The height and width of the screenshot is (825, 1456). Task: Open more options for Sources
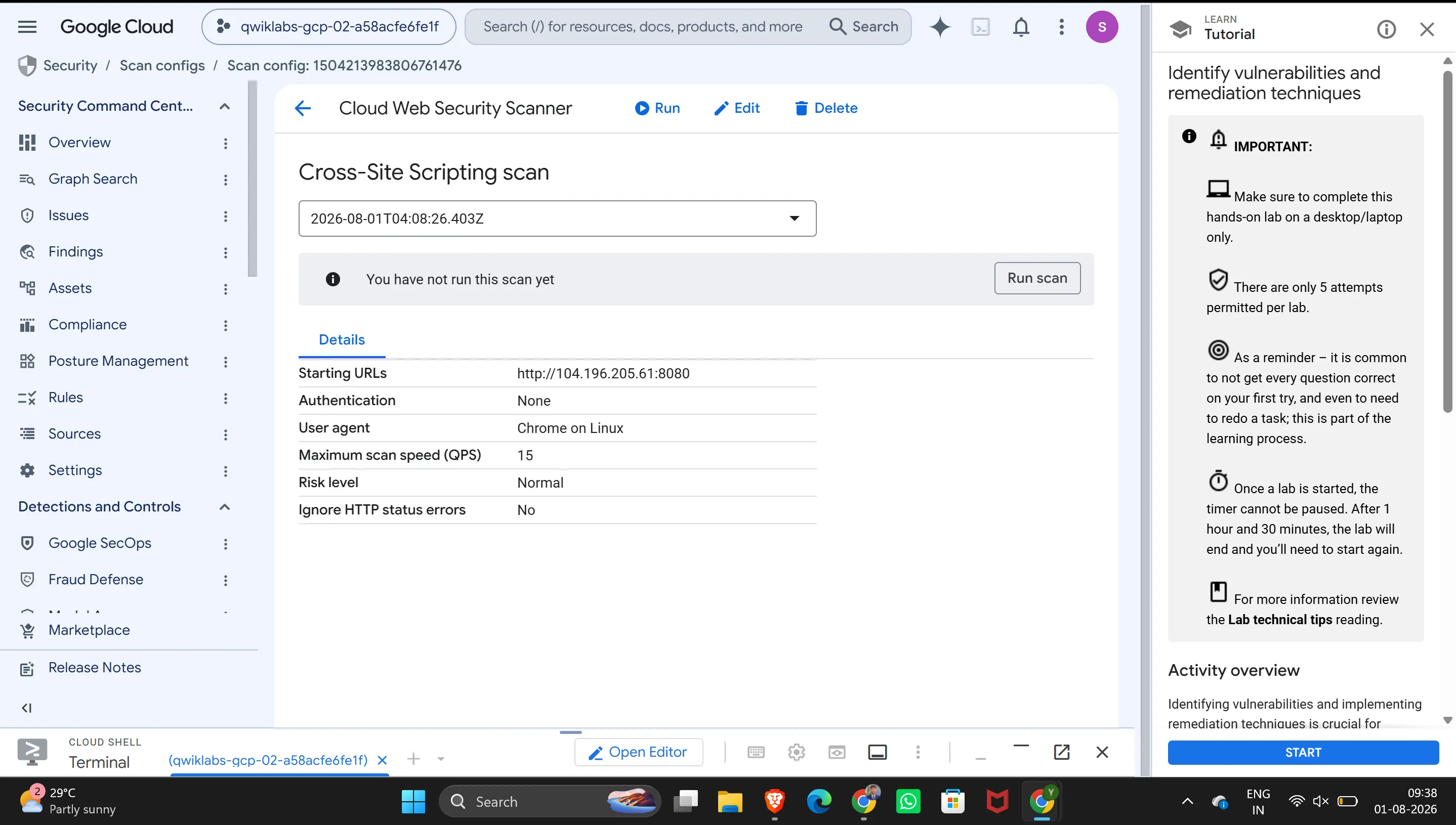coord(226,435)
